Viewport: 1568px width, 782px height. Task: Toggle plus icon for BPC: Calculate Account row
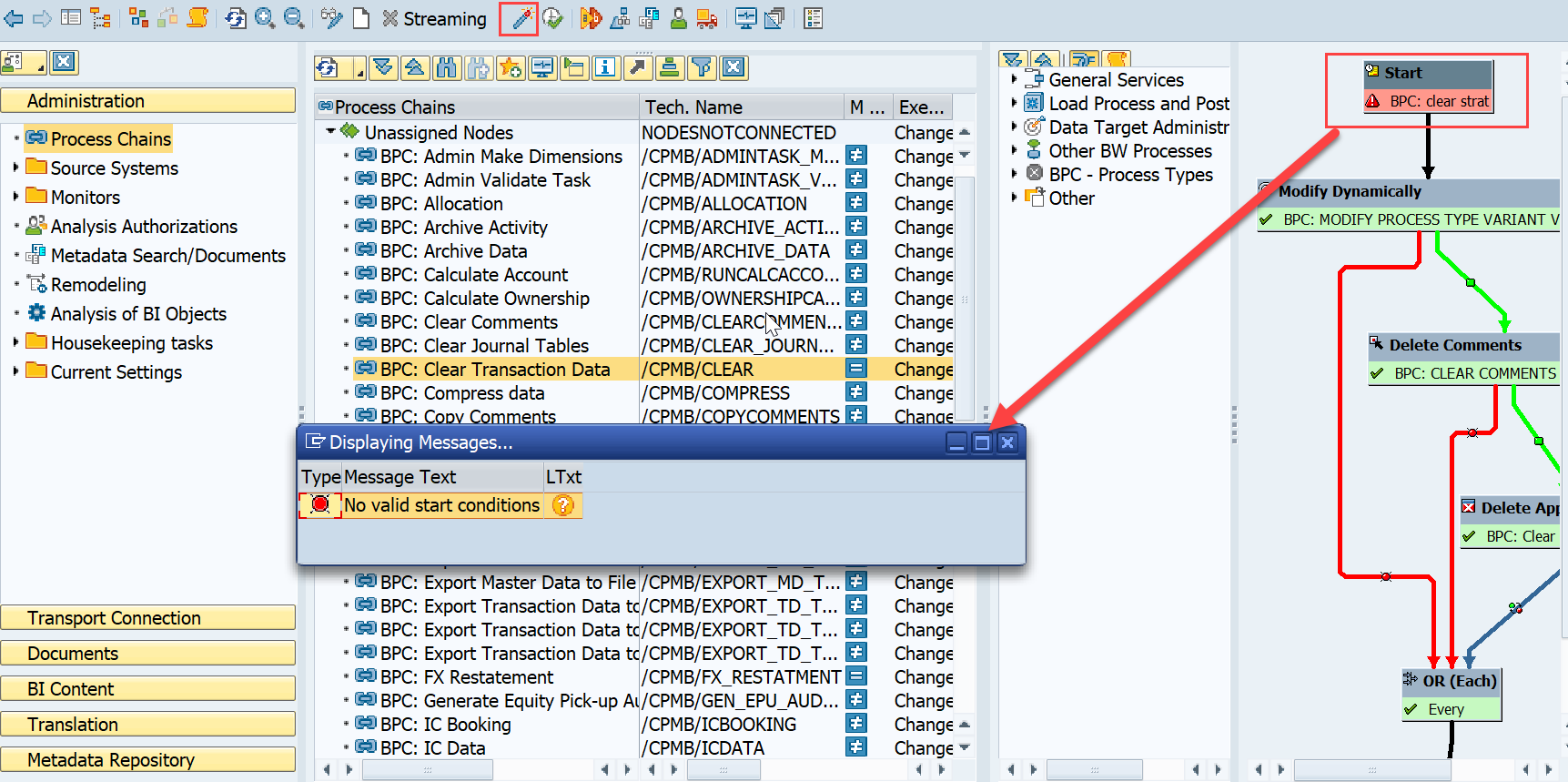pyautogui.click(x=856, y=274)
